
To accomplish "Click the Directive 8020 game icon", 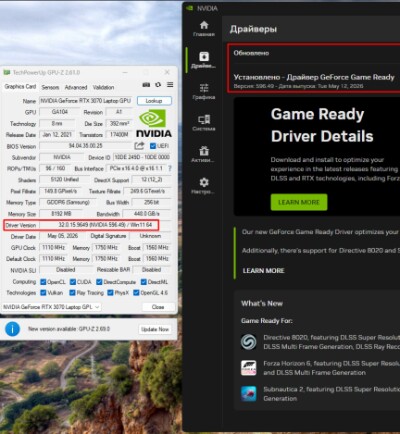I will tap(249, 342).
